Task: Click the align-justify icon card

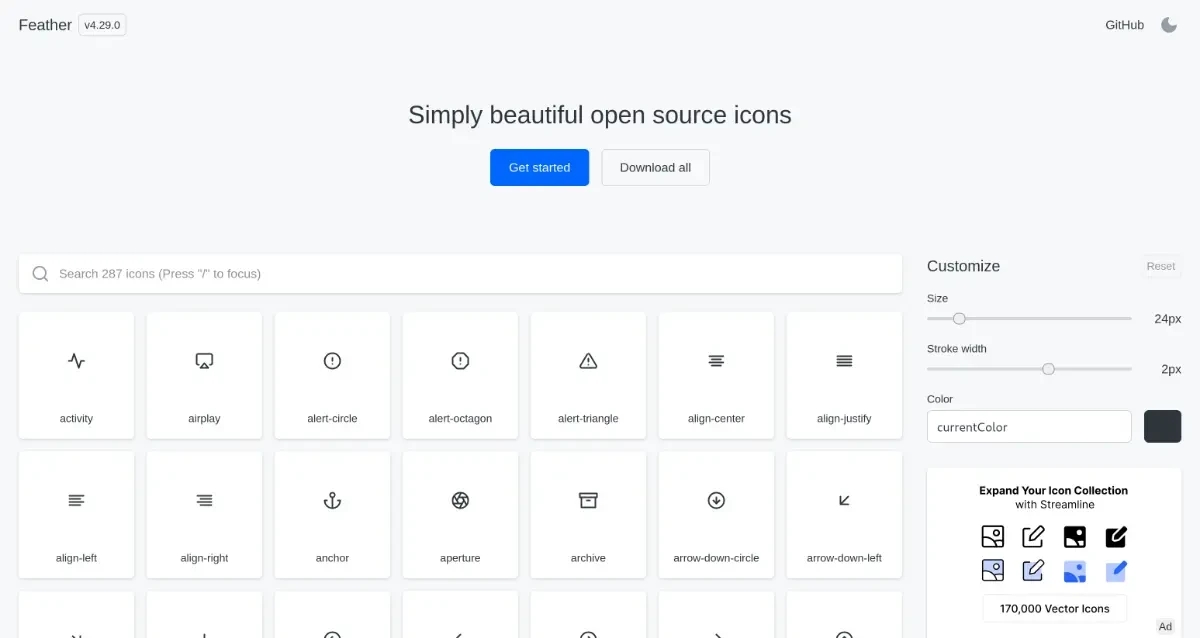Action: [844, 375]
